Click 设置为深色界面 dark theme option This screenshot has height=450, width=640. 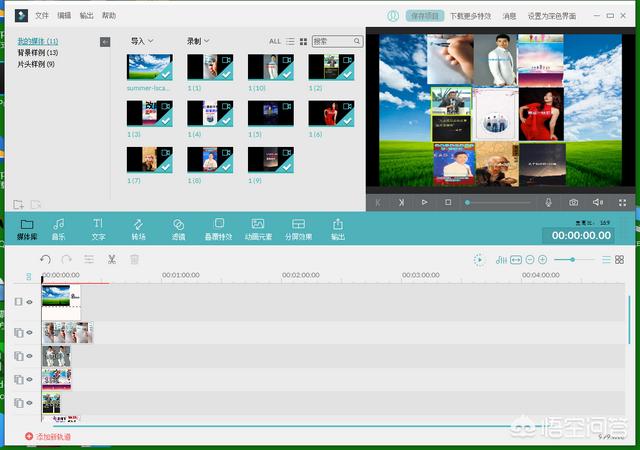coord(552,16)
